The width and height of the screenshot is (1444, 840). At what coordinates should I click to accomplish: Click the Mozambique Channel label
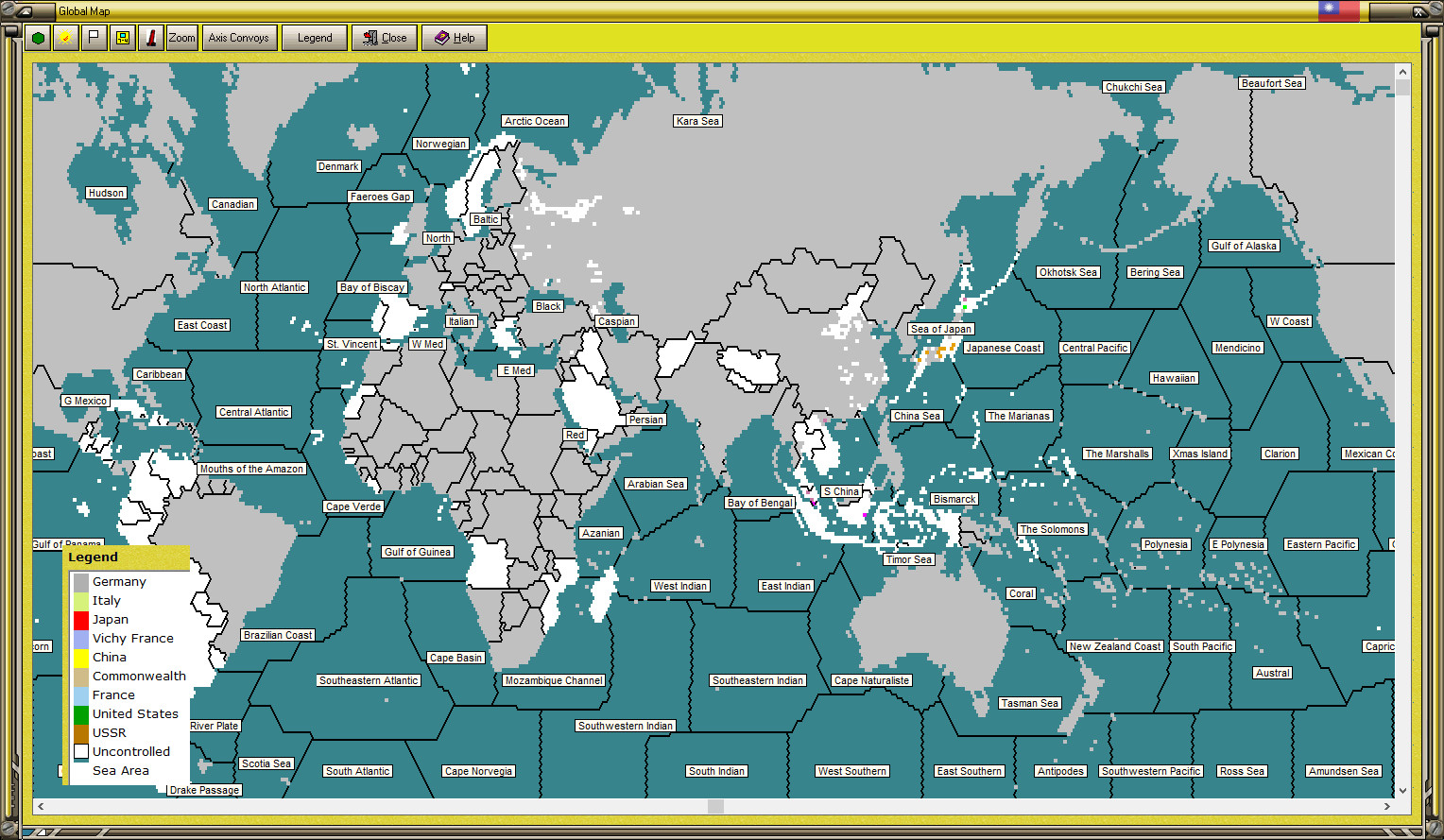[554, 680]
